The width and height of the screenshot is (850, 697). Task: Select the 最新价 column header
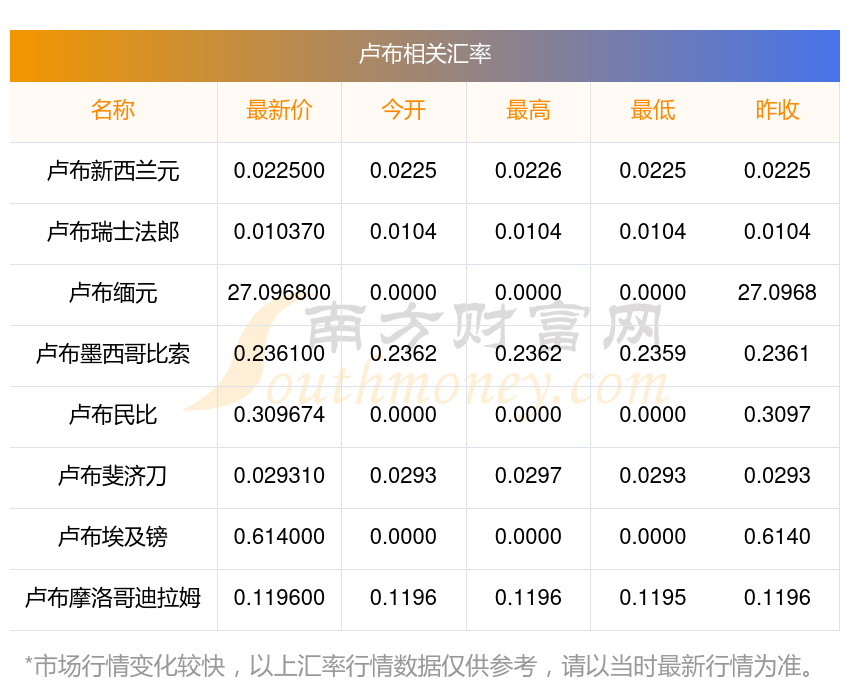click(x=279, y=110)
